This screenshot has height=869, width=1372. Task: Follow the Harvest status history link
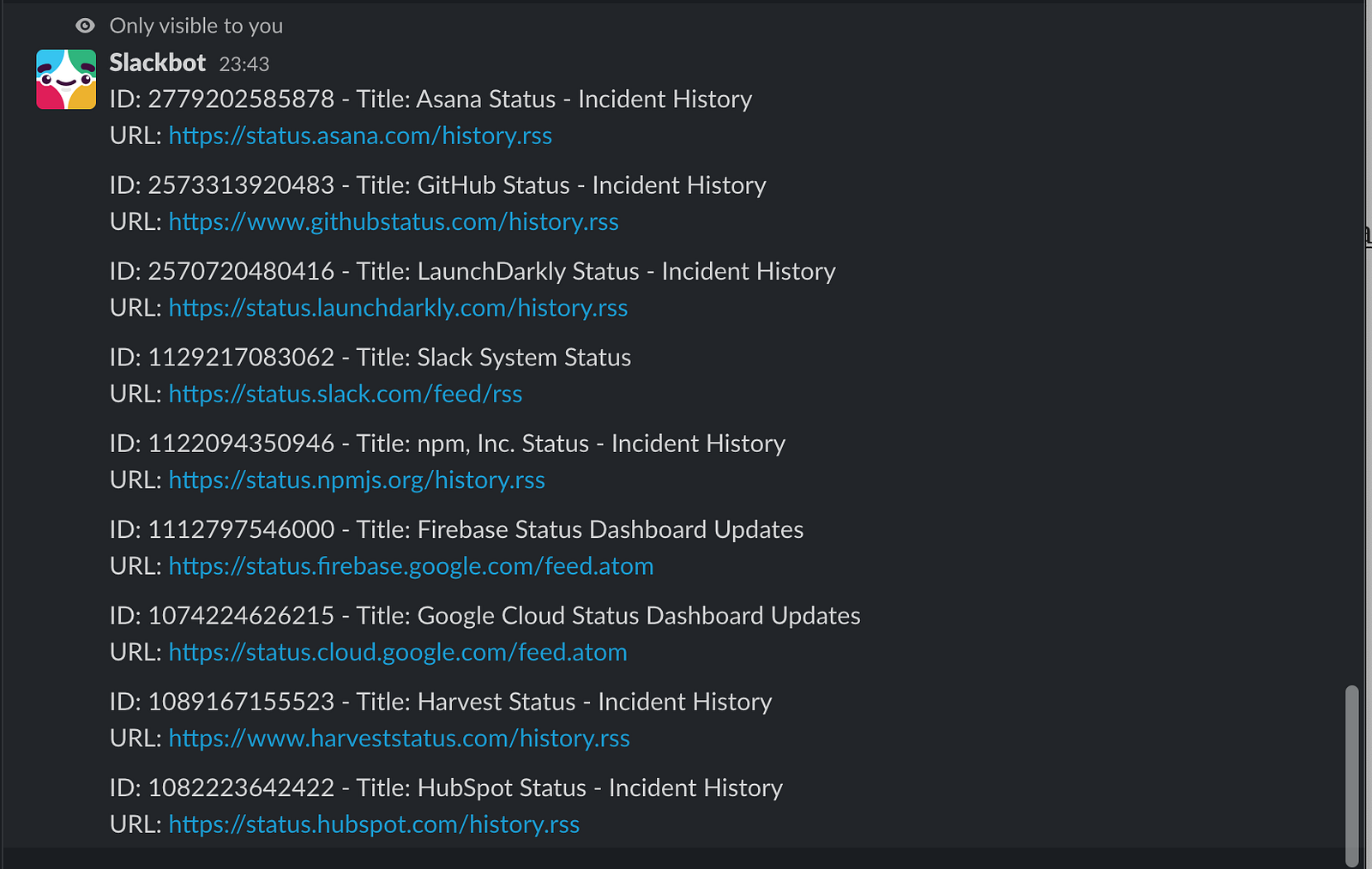[399, 738]
